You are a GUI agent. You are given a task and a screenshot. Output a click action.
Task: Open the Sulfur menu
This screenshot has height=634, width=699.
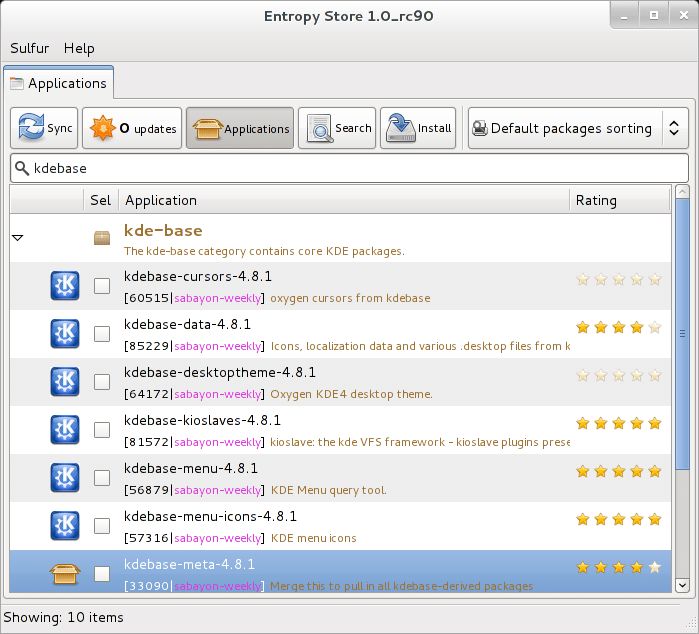click(30, 48)
